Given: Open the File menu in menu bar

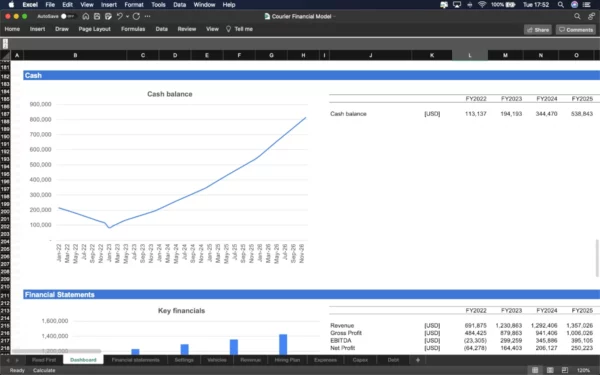Looking at the screenshot, I should [50, 5].
